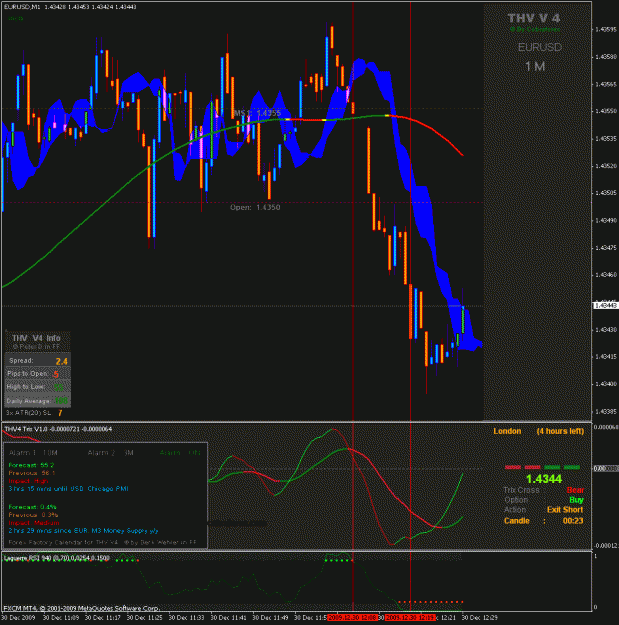619x625 pixels.
Task: Click the 'THV V 4' title label
Action: (534, 18)
